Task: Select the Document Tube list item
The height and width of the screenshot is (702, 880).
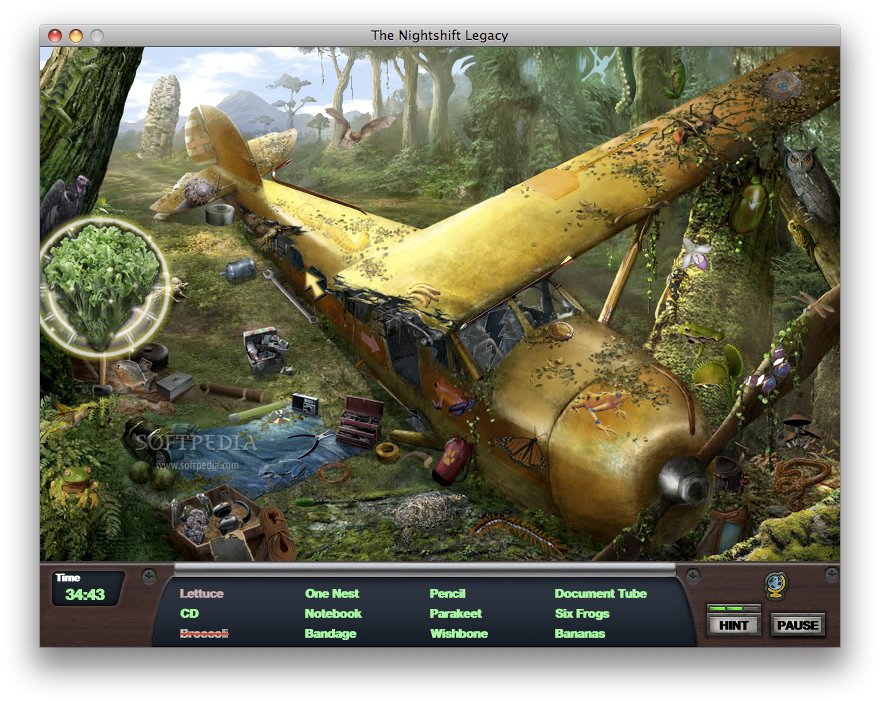Action: click(x=601, y=593)
